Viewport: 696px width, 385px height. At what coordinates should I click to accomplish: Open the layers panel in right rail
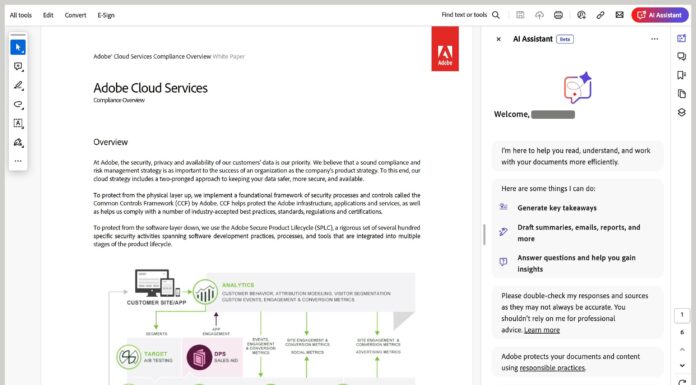pyautogui.click(x=681, y=112)
